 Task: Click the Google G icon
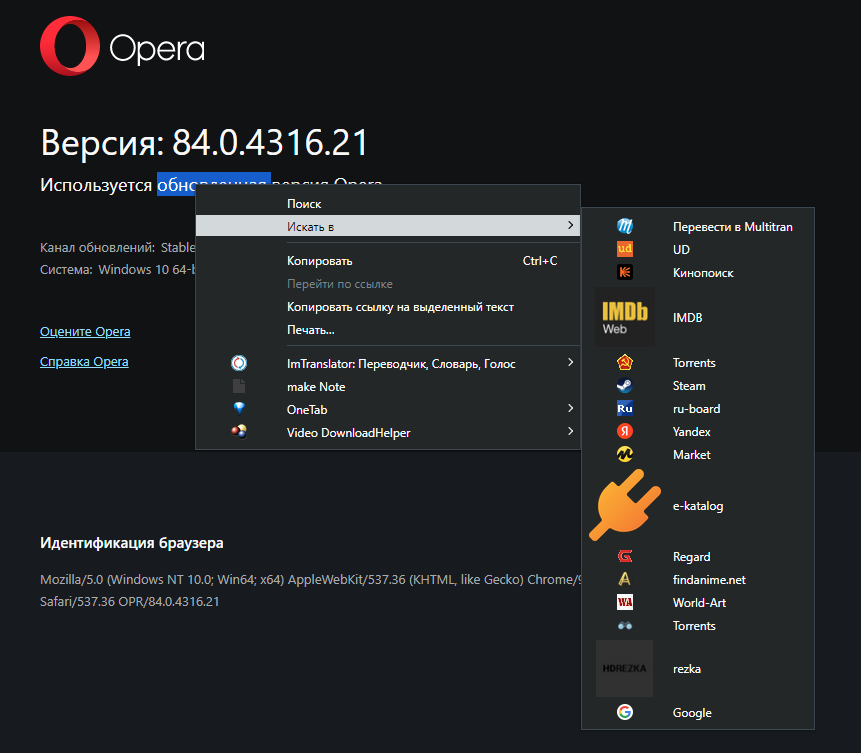tap(625, 712)
